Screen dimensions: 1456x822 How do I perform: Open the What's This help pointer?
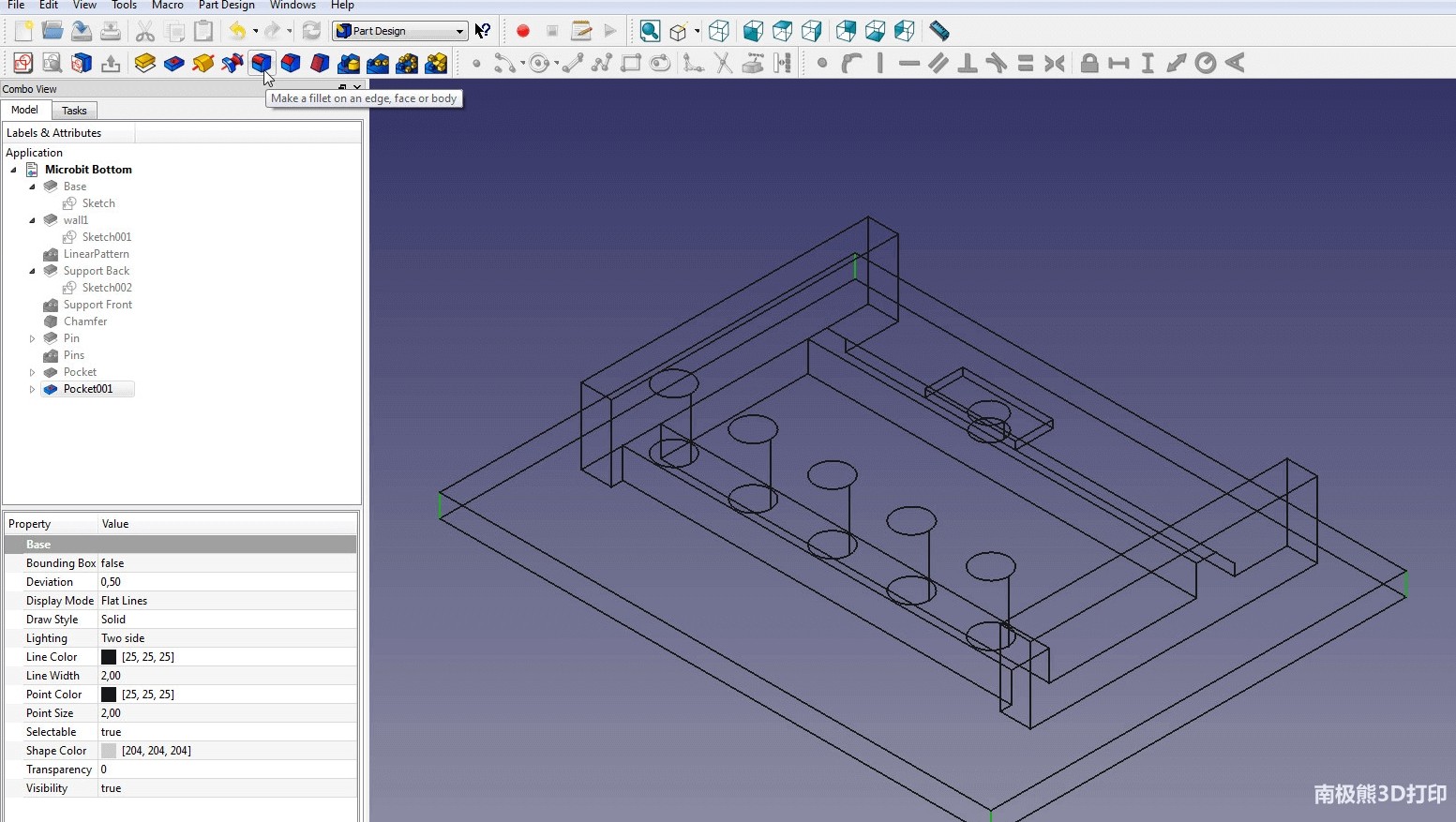(x=483, y=31)
